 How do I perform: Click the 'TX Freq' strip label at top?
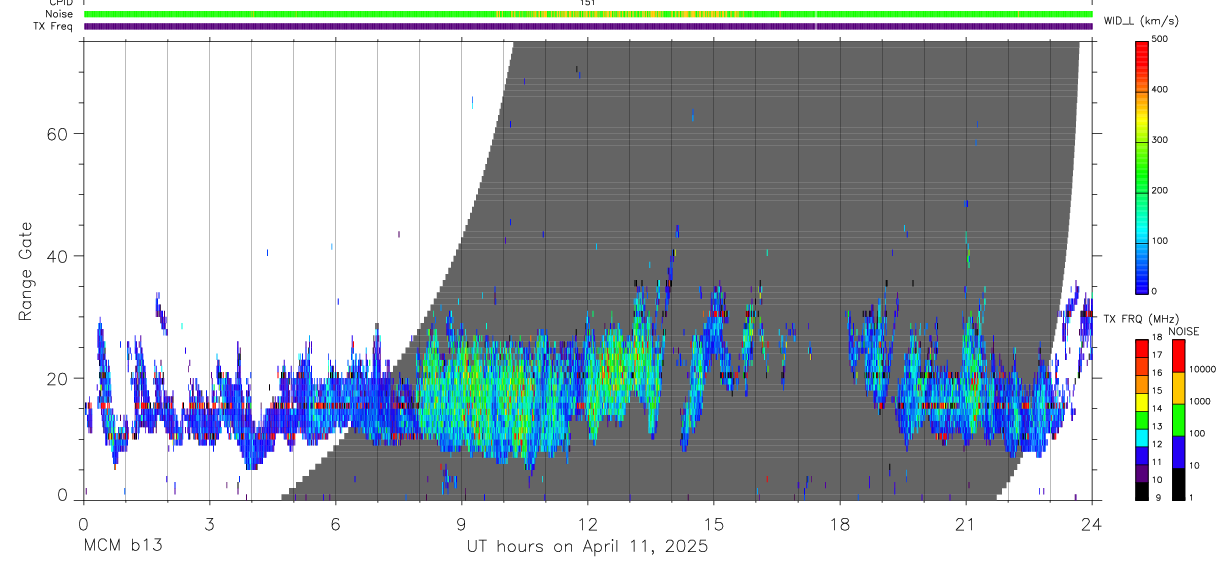(53, 26)
